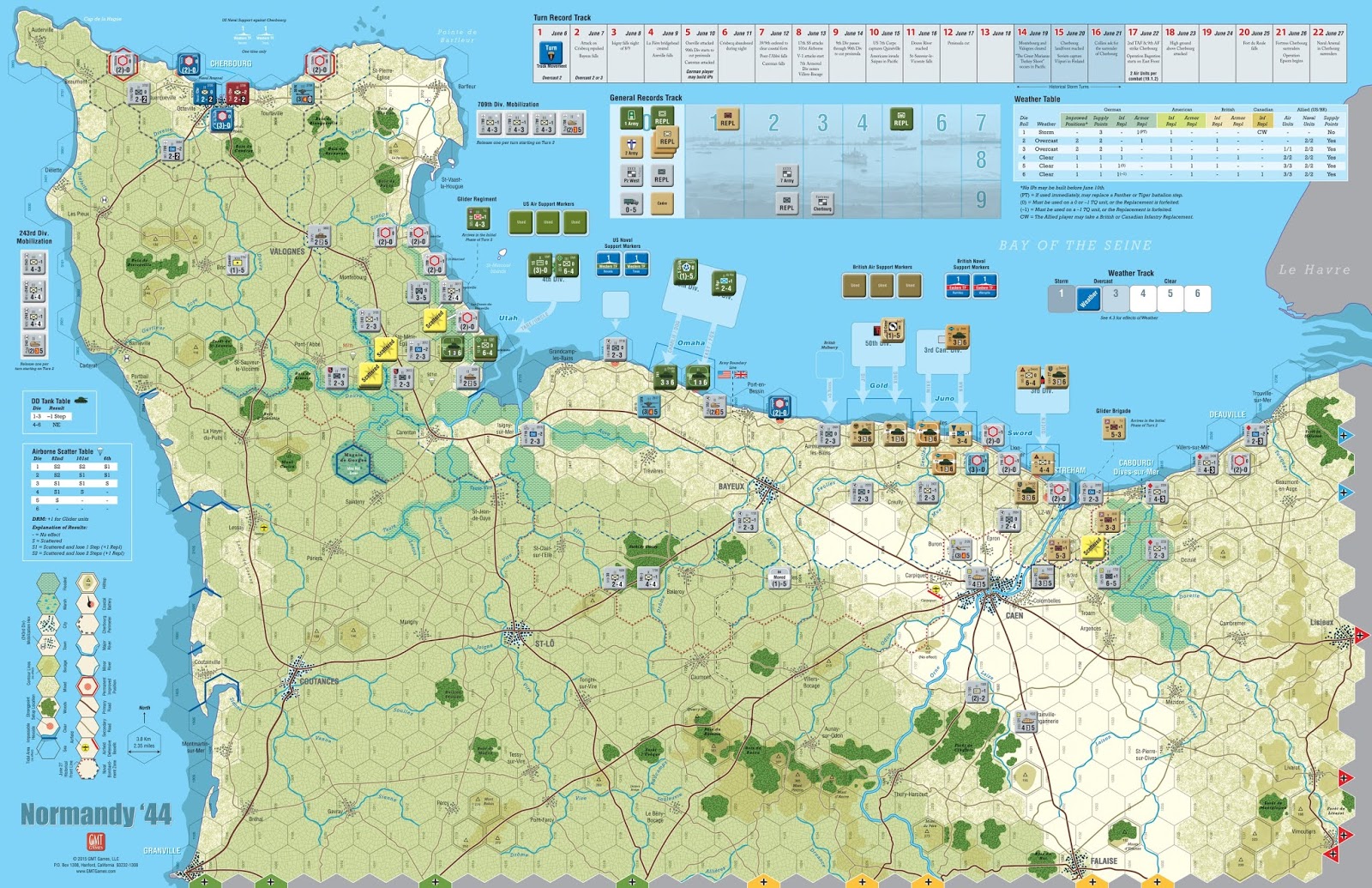The height and width of the screenshot is (888, 1372).
Task: Select the middle Used marker under US Air Support Markers
Action: tap(548, 222)
